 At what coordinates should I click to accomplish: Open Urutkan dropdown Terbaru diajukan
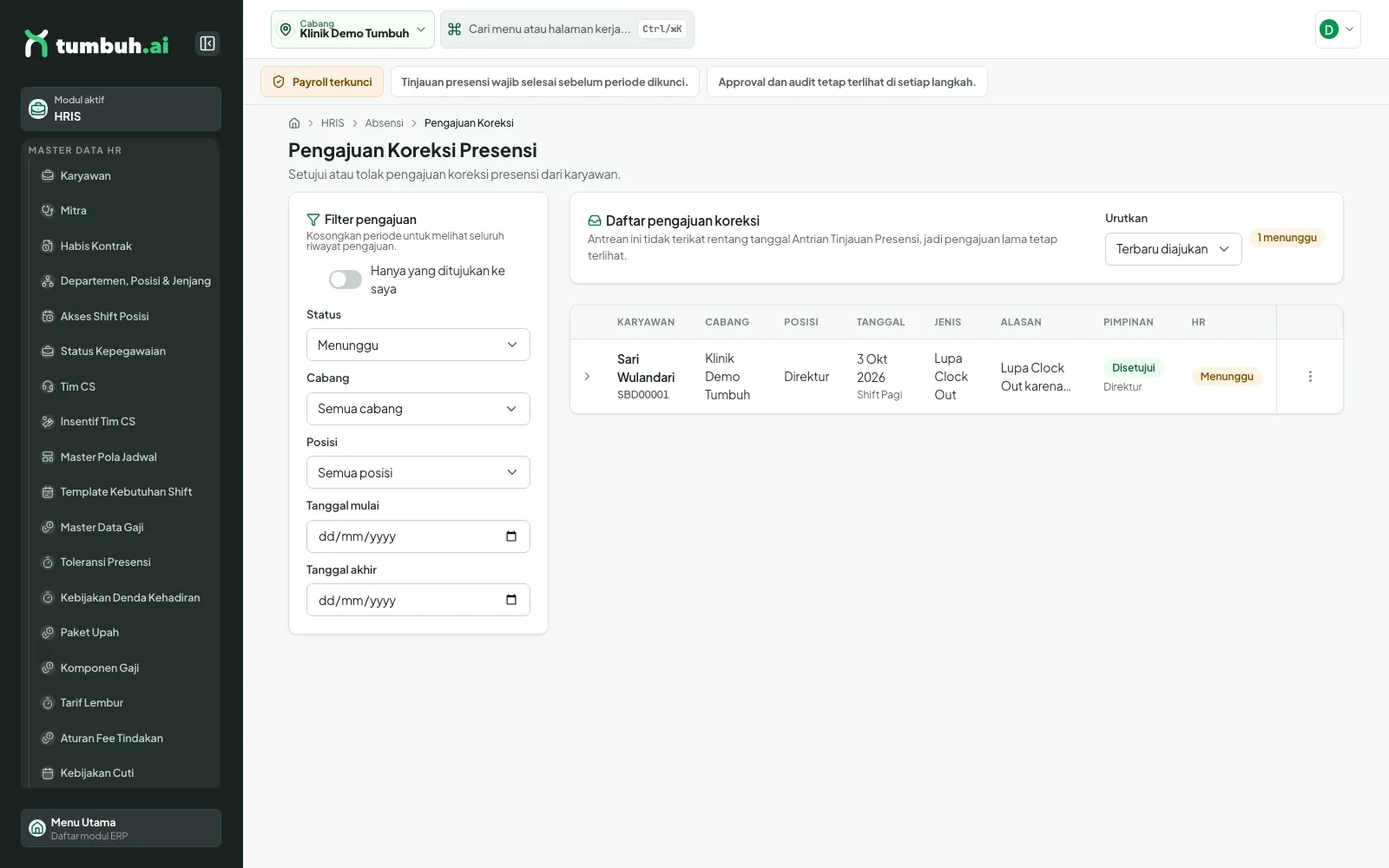point(1173,249)
